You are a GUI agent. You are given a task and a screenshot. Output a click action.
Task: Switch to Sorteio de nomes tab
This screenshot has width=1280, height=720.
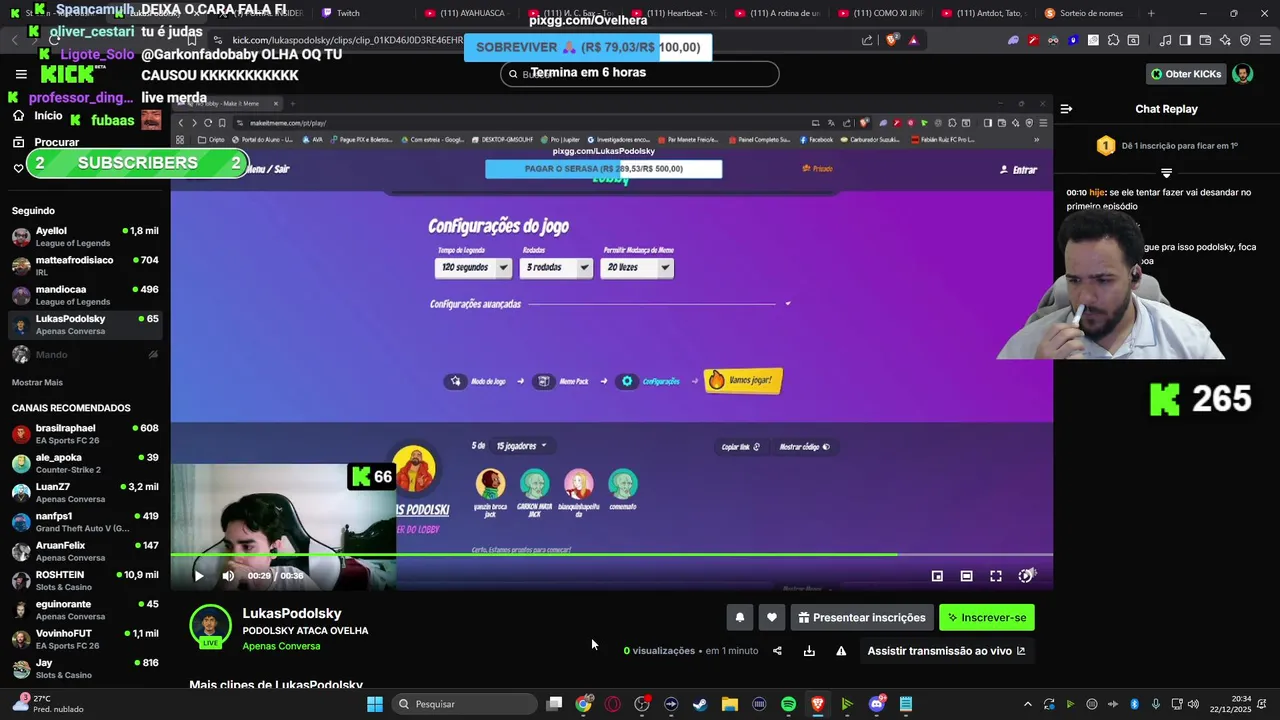pyautogui.click(x=1087, y=13)
